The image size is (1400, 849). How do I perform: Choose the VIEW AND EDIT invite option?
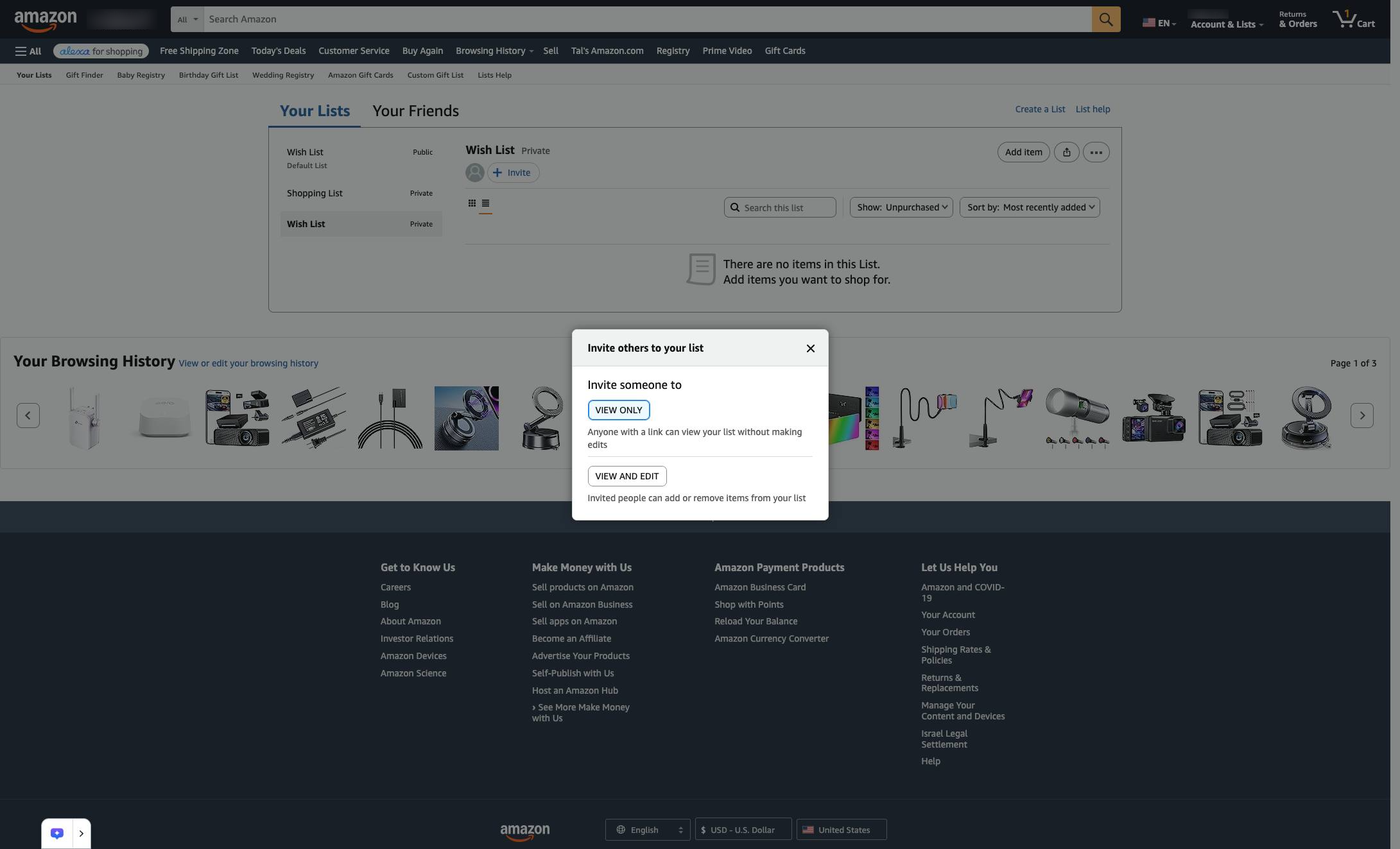(627, 476)
